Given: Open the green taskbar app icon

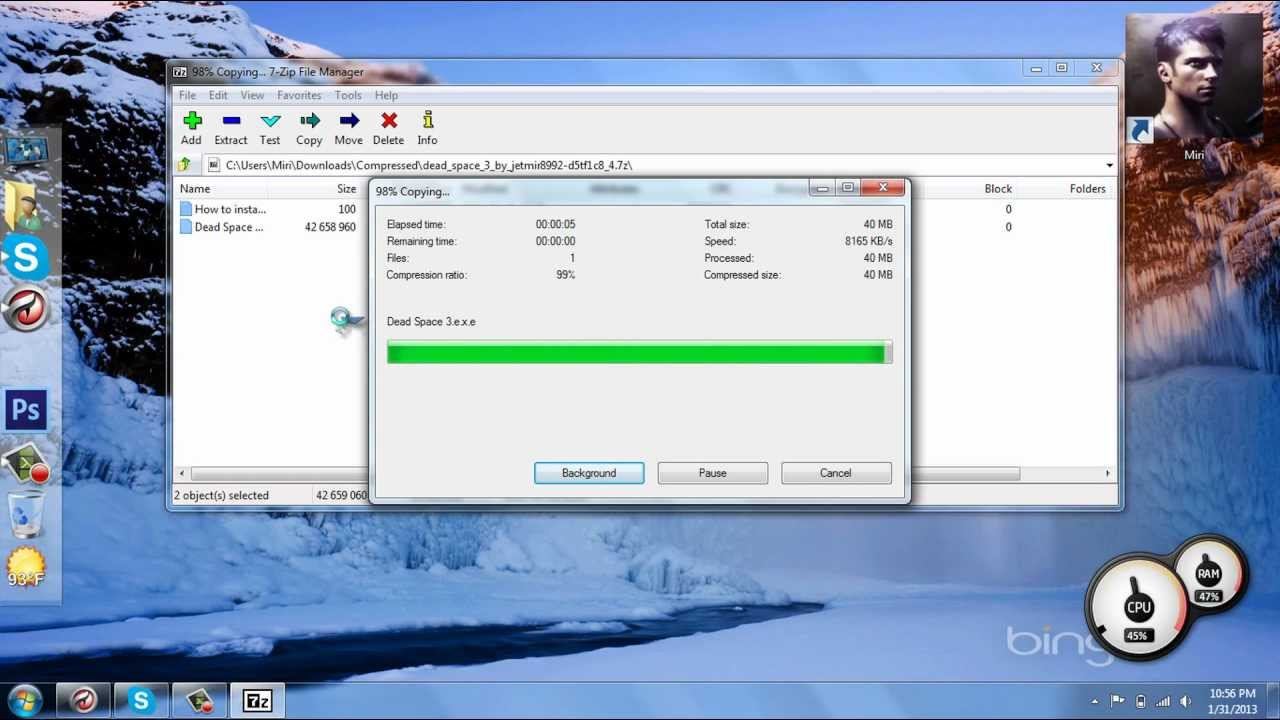Looking at the screenshot, I should point(199,701).
